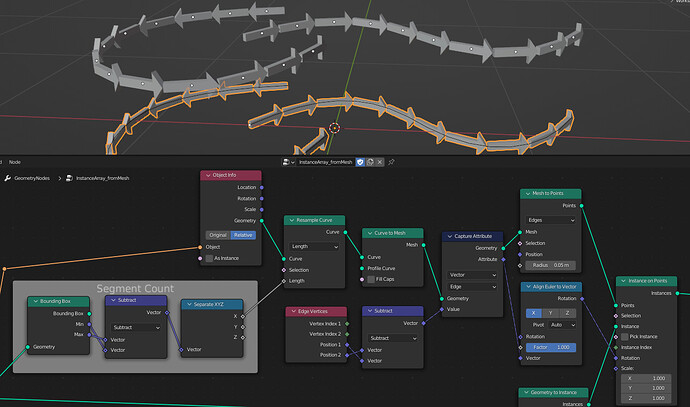Viewport: 690px width, 407px height.
Task: Click the modifier wrench icon in breadcrumb
Action: [x=7, y=178]
